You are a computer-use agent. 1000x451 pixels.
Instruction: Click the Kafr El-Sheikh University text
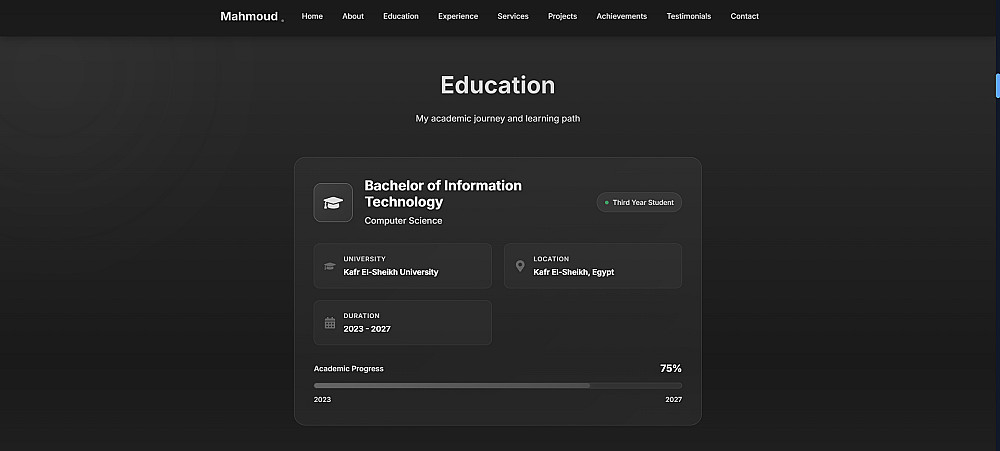click(390, 272)
